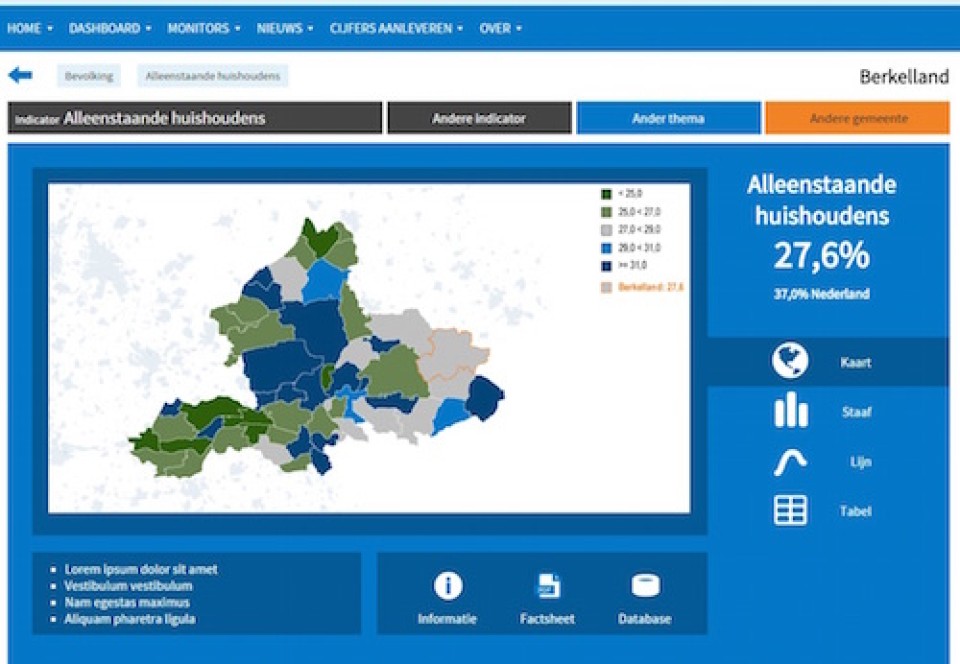Open the Cijfers Aanleveren menu

[x=396, y=29]
